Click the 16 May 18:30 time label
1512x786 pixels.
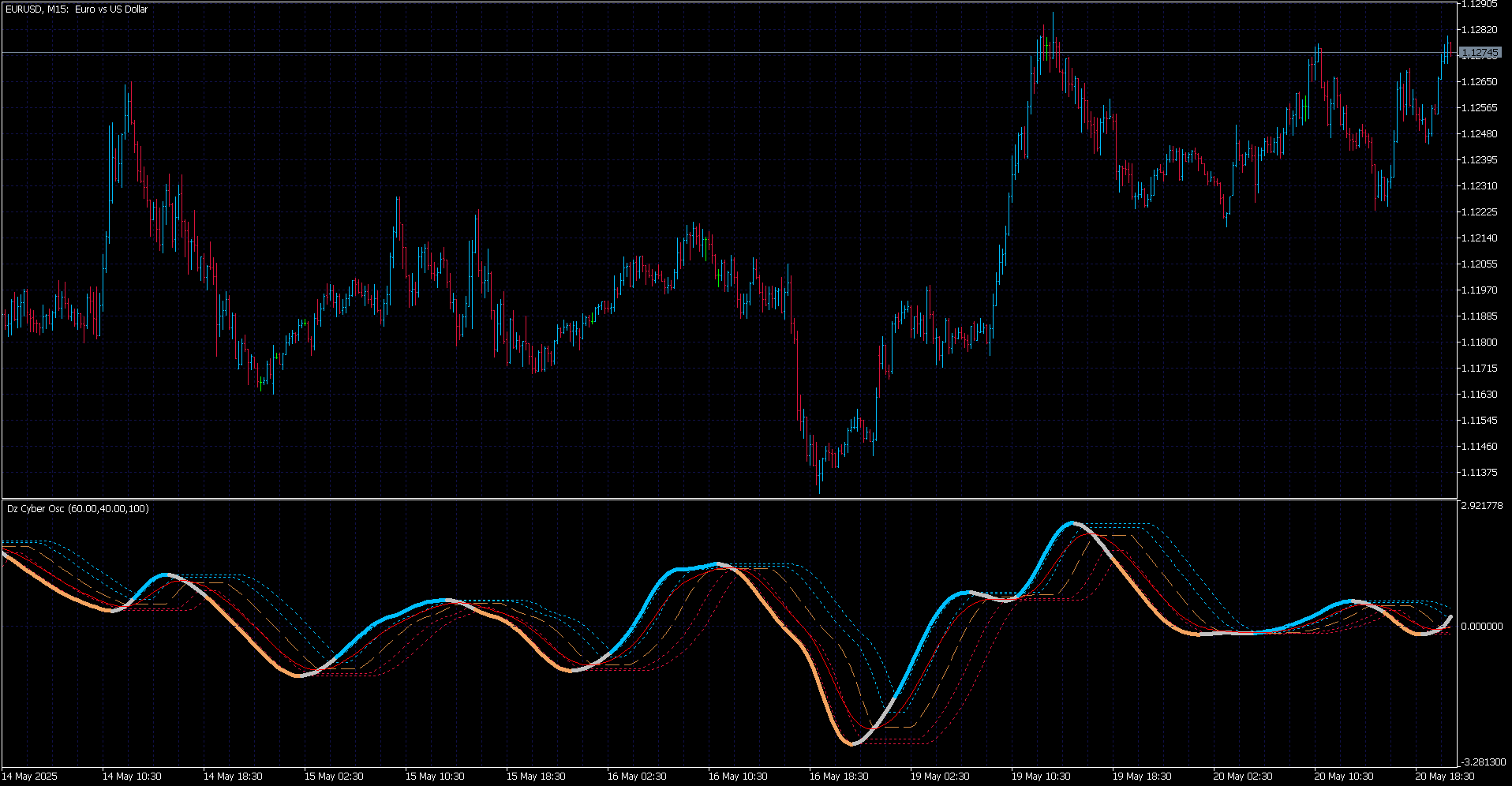[x=839, y=777]
